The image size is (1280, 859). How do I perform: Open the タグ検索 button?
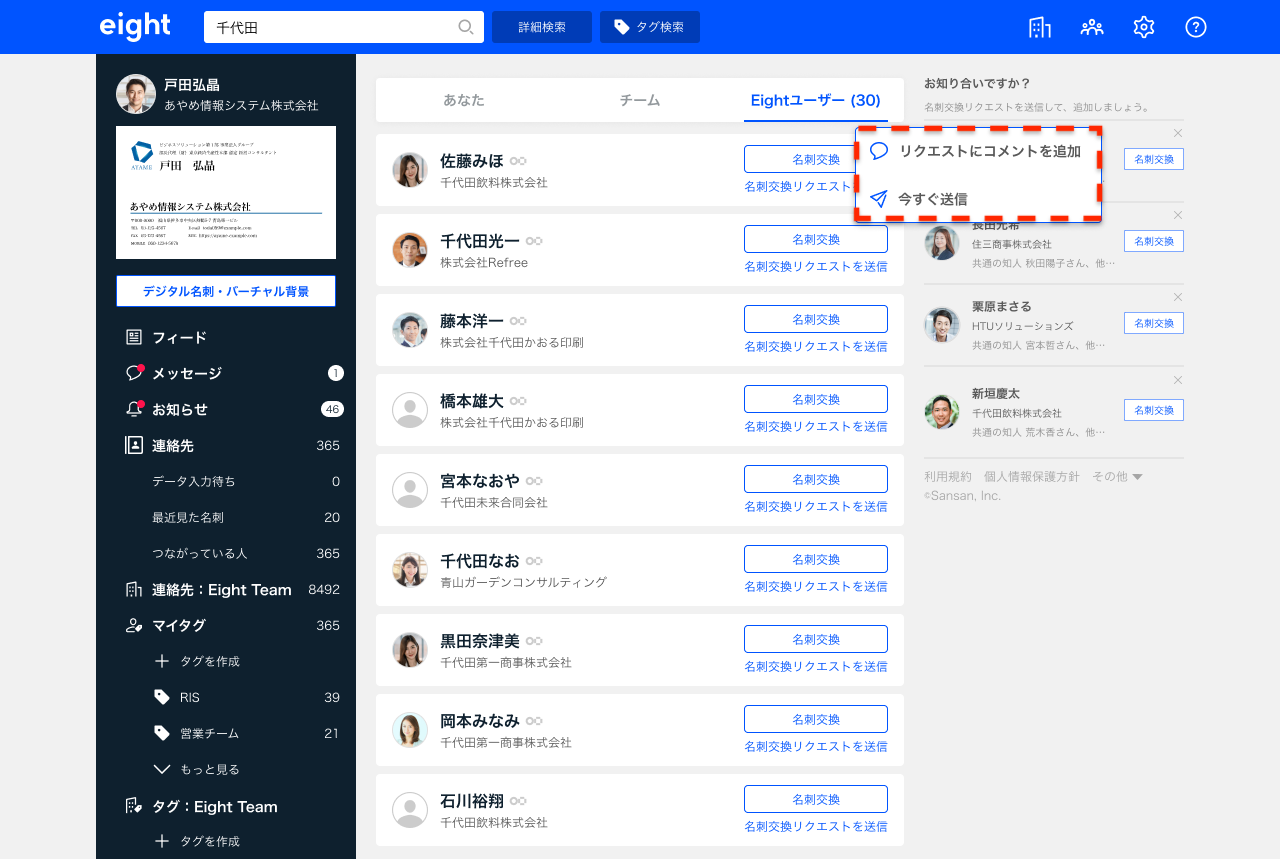(x=649, y=27)
